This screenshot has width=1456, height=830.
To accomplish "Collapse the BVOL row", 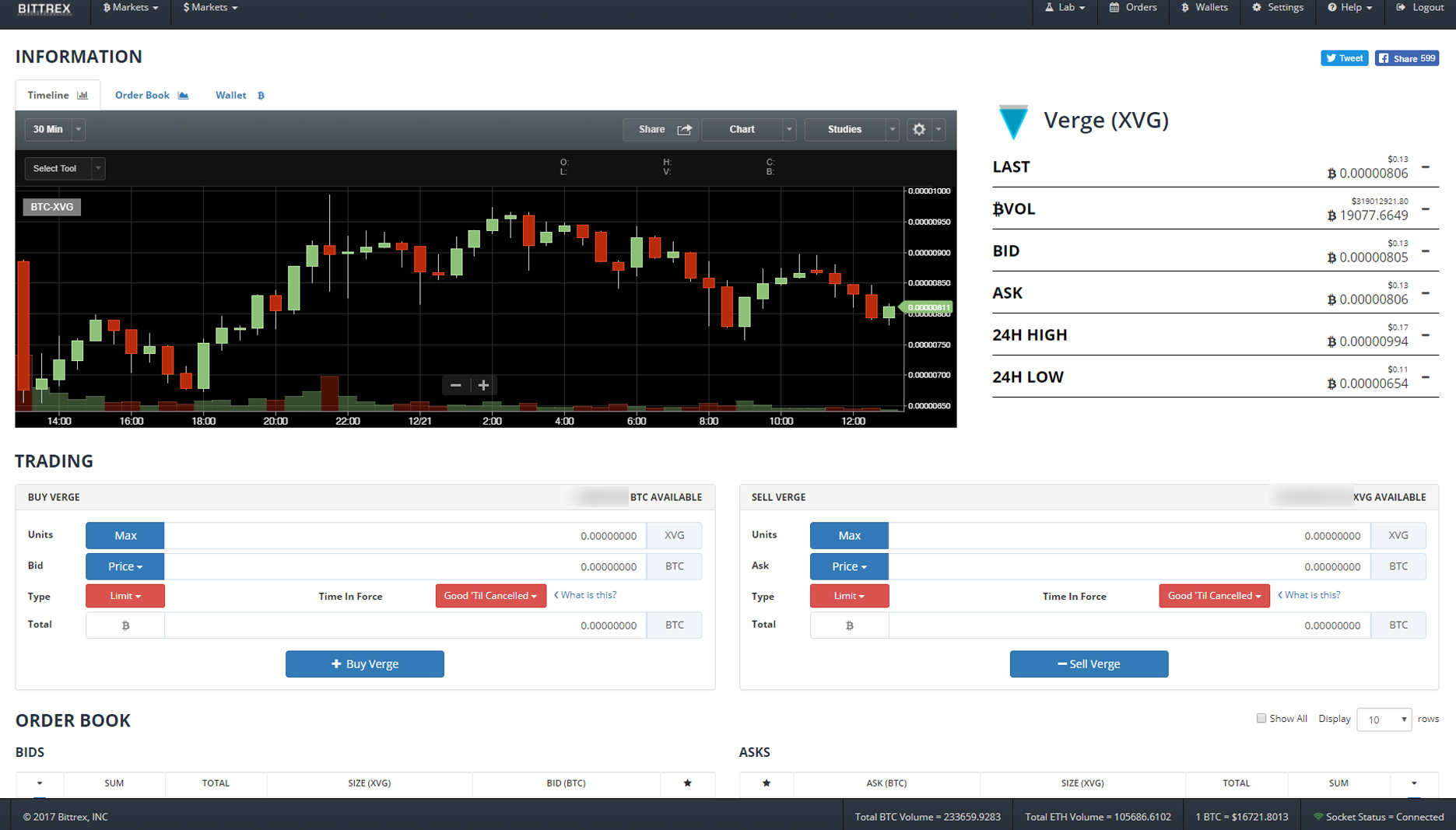I will tap(1426, 209).
